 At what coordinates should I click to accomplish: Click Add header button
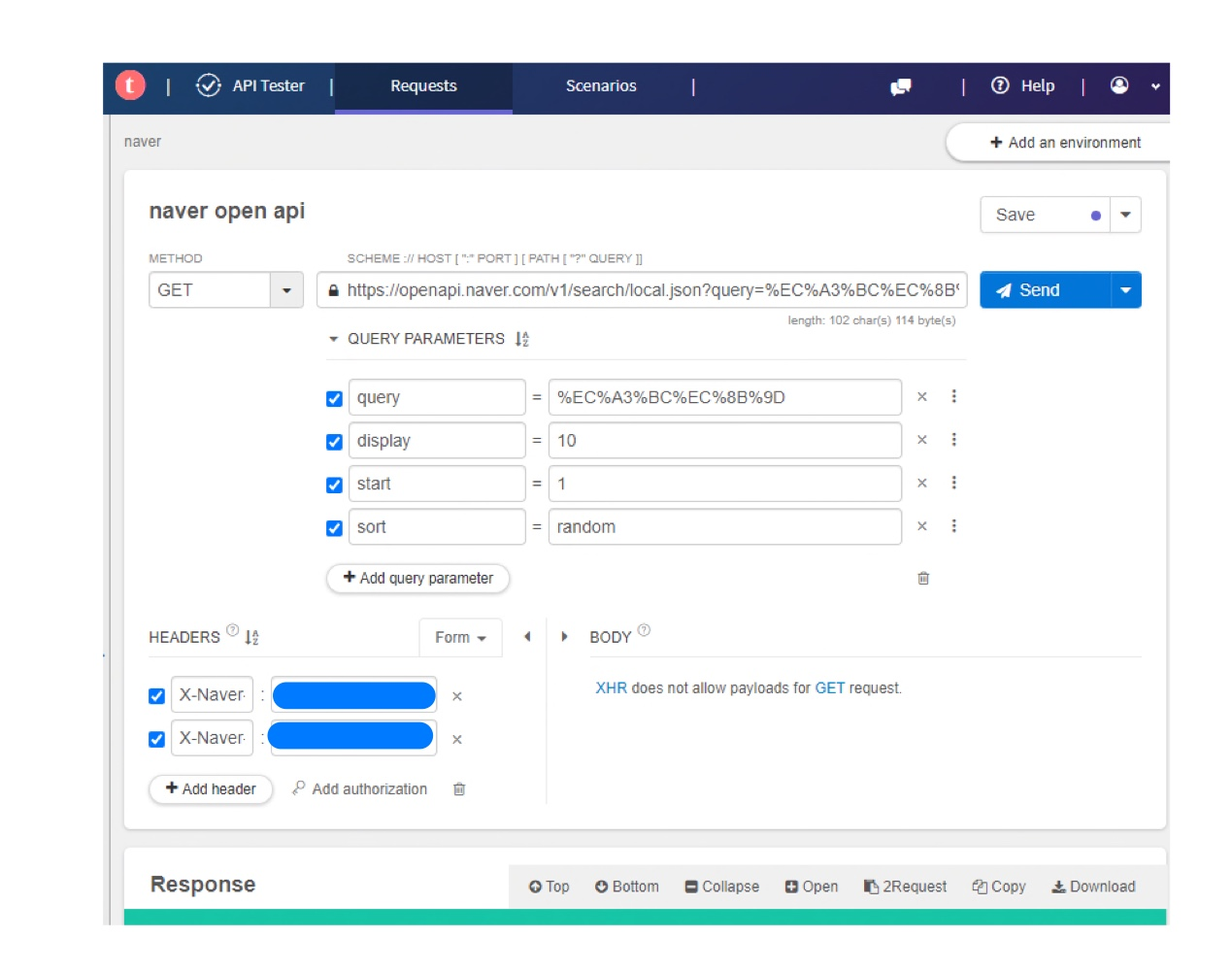(211, 789)
